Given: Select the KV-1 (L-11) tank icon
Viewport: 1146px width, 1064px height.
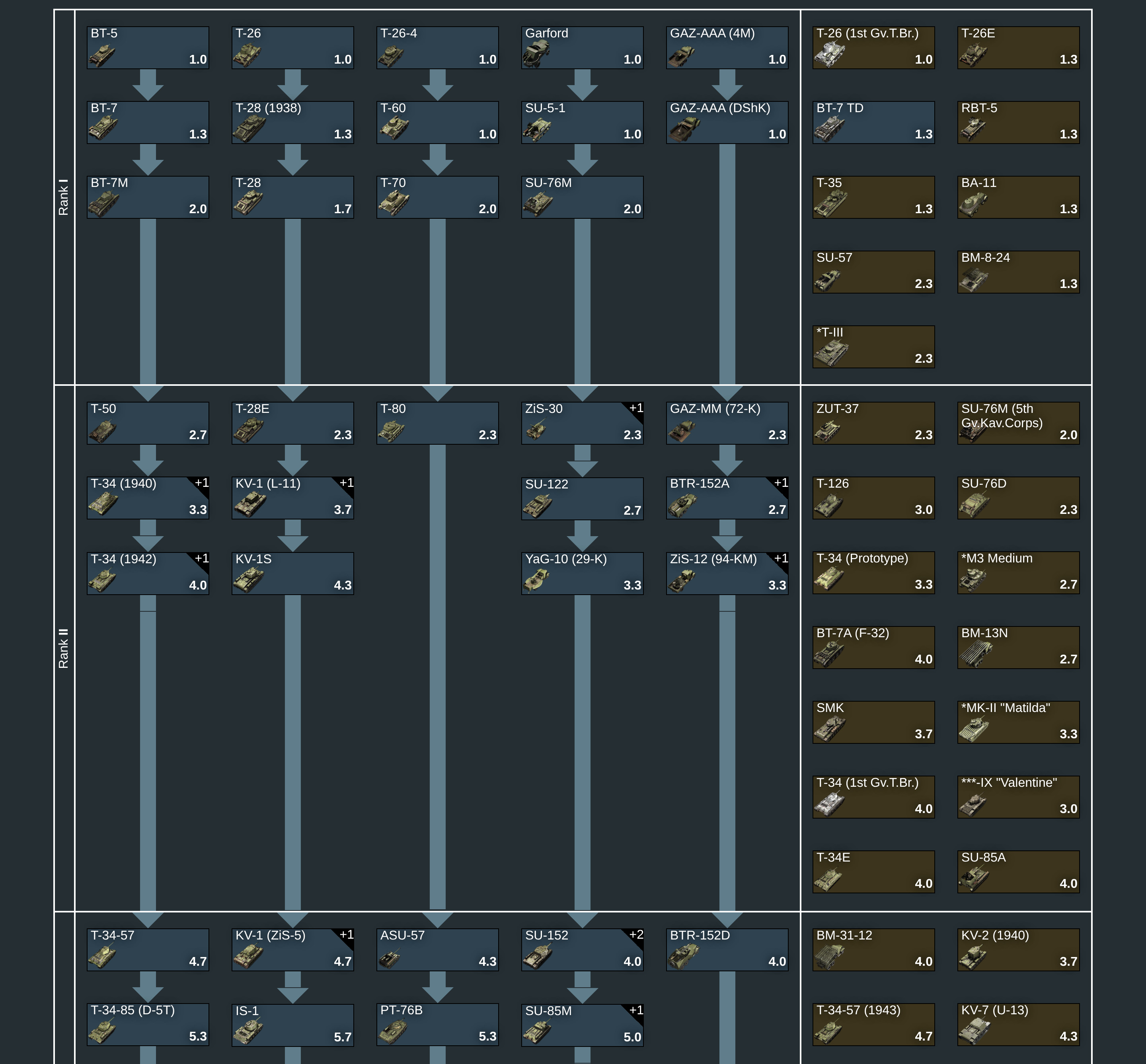Looking at the screenshot, I should coord(250,505).
